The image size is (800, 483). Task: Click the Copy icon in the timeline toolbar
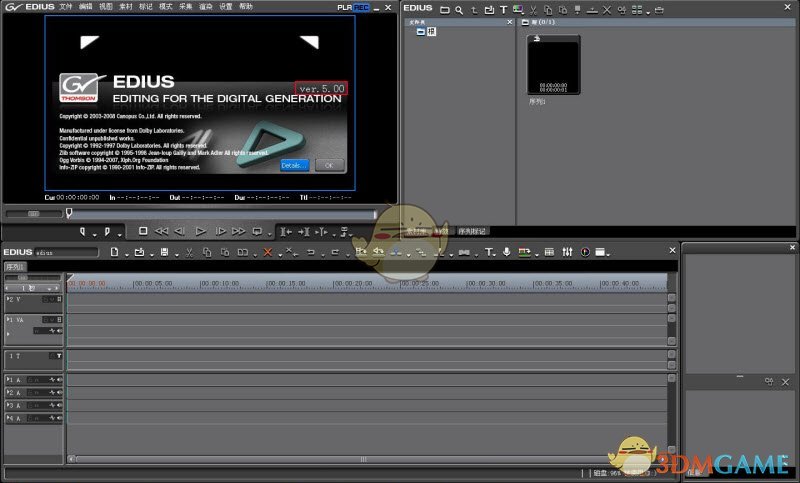207,252
